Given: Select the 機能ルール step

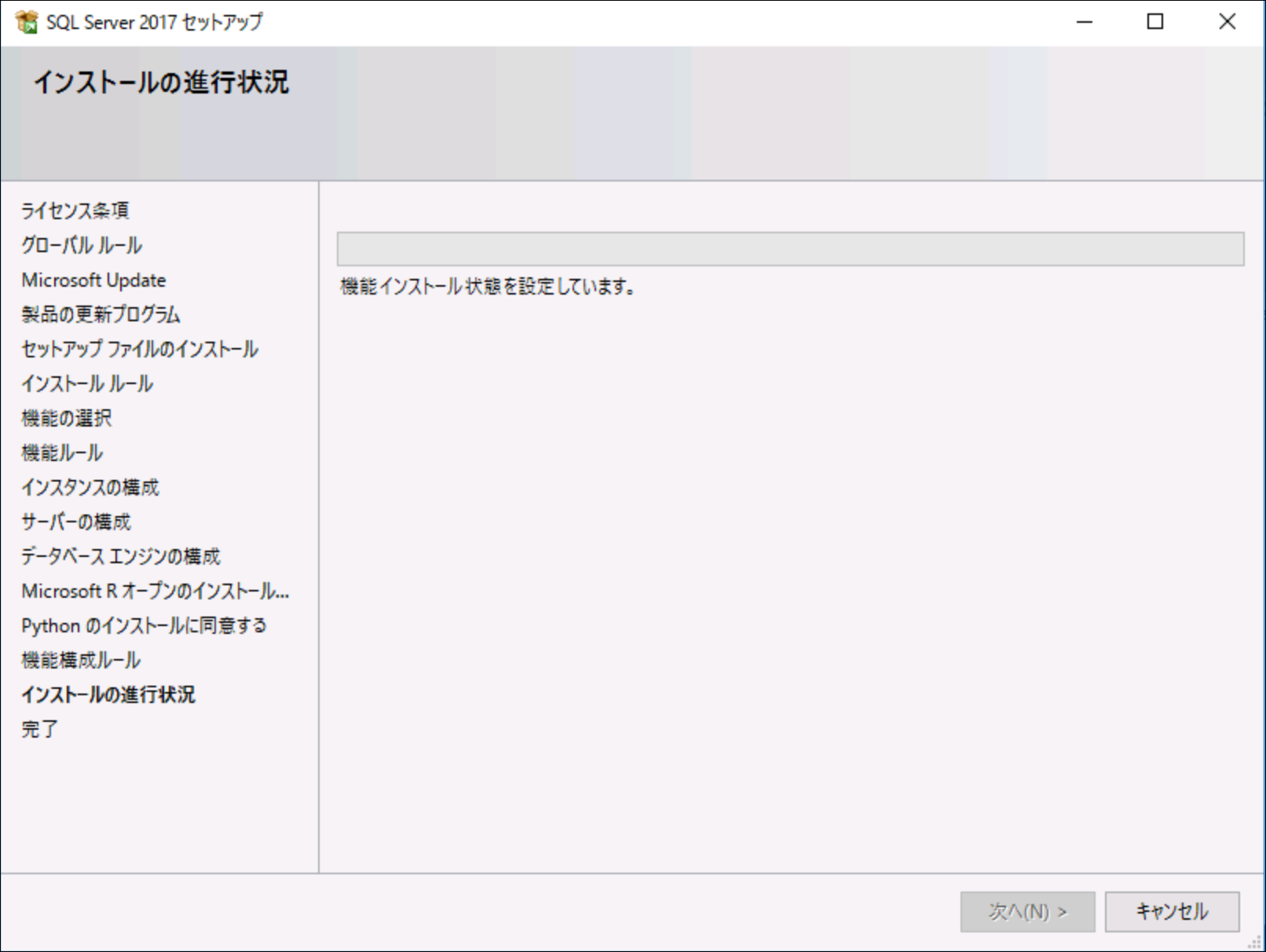Looking at the screenshot, I should point(62,452).
